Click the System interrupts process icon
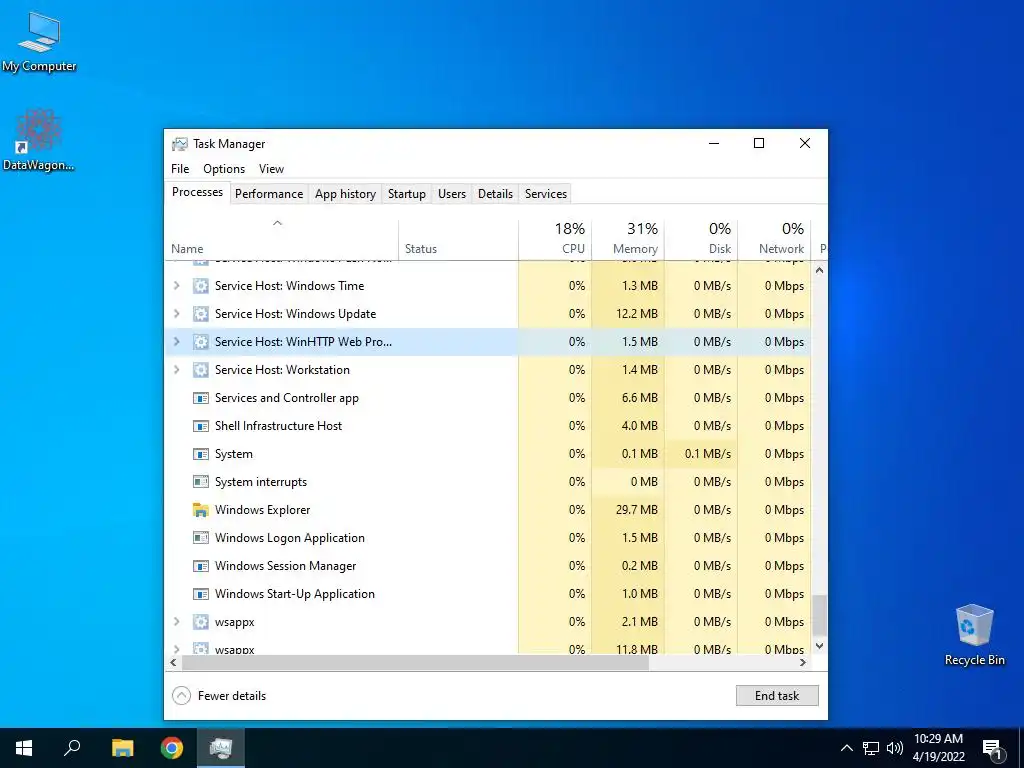The height and width of the screenshot is (768, 1024). pyautogui.click(x=200, y=483)
